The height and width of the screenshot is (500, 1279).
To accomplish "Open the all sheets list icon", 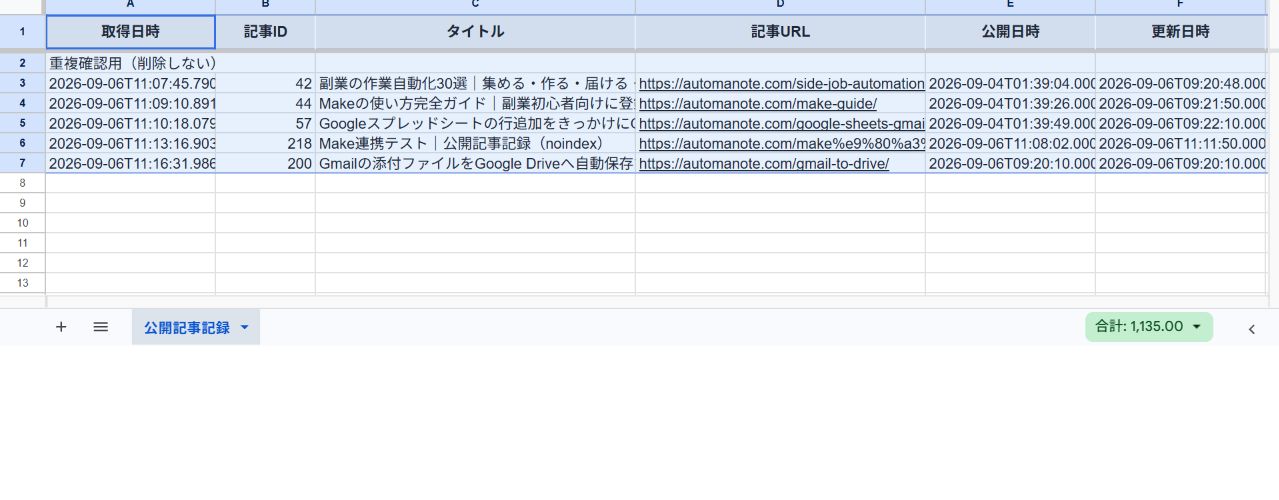I will tap(100, 327).
